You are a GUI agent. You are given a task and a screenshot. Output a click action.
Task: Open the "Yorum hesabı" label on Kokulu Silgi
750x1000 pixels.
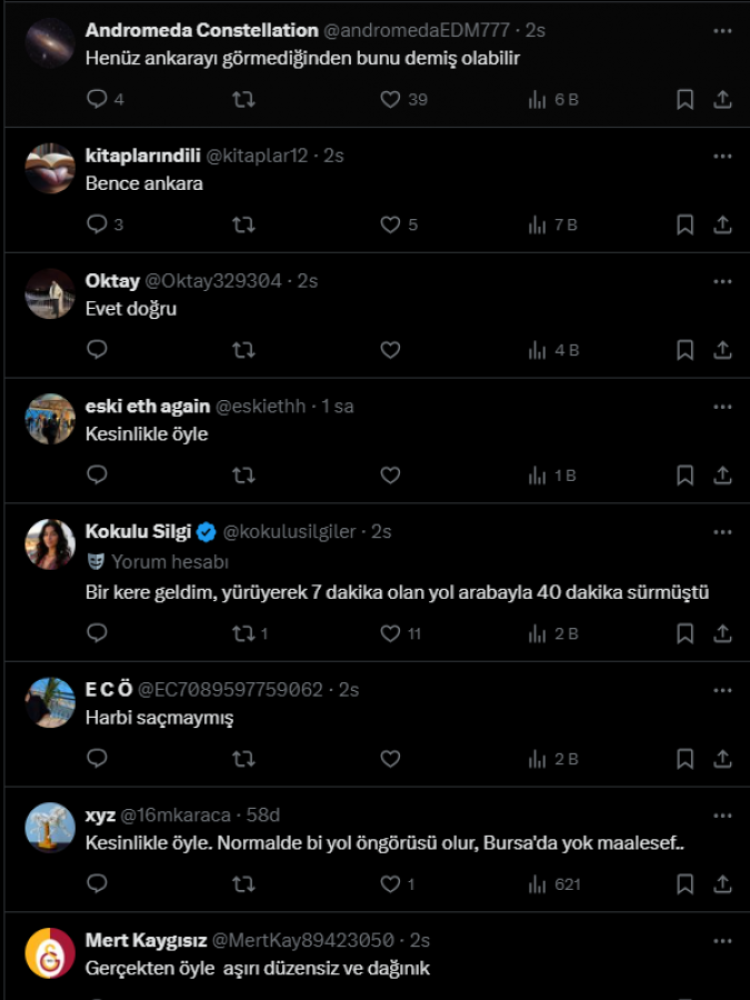169,562
